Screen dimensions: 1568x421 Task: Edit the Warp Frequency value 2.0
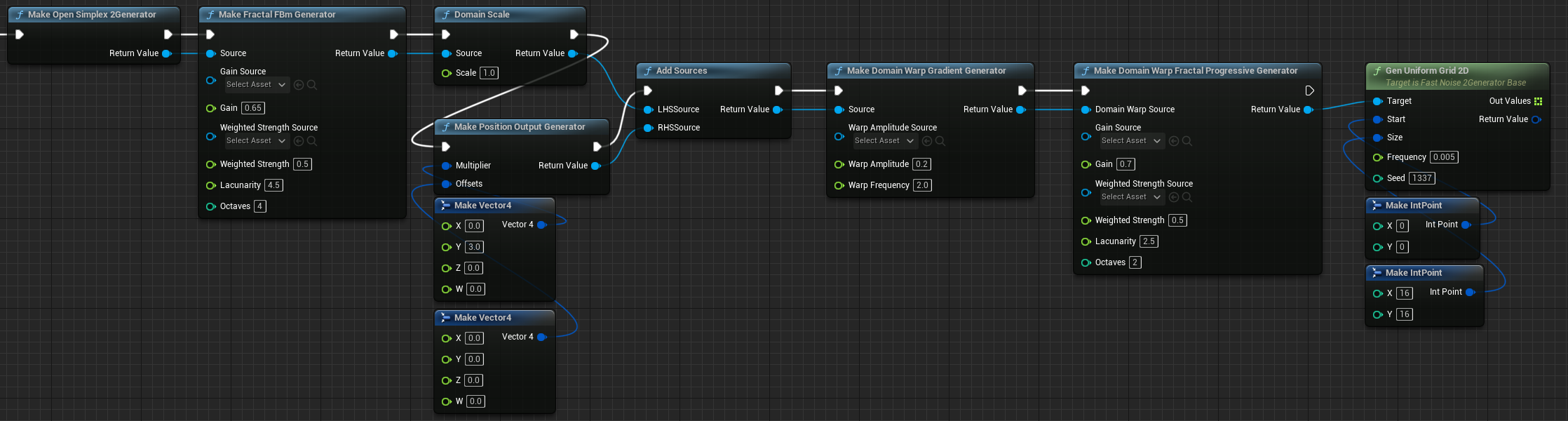922,185
